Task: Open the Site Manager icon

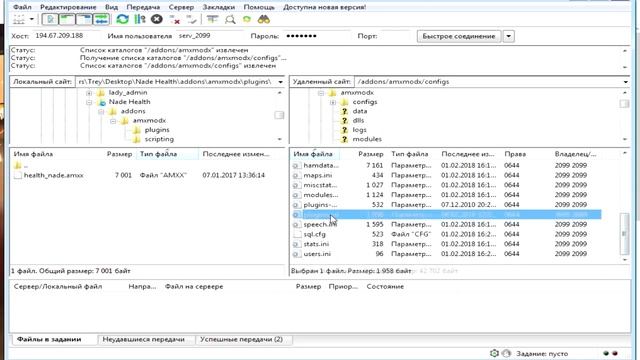Action: [18, 19]
